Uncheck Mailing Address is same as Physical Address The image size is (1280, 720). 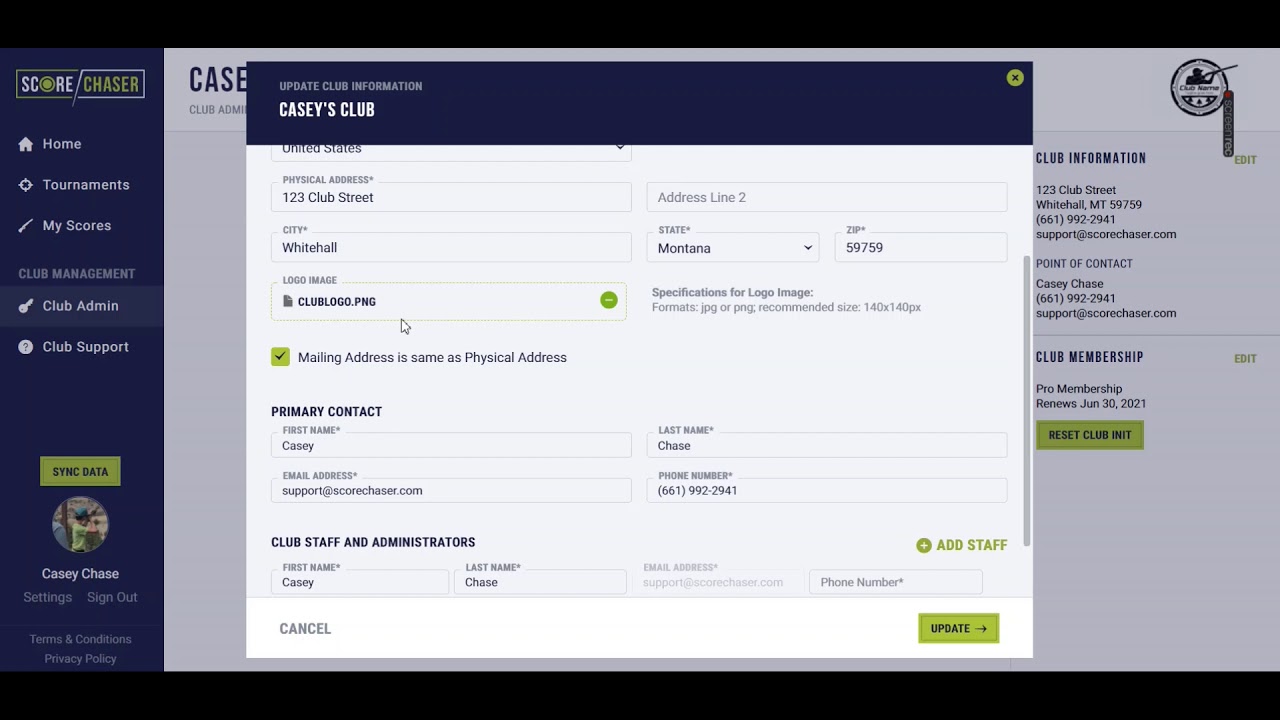[x=280, y=357]
